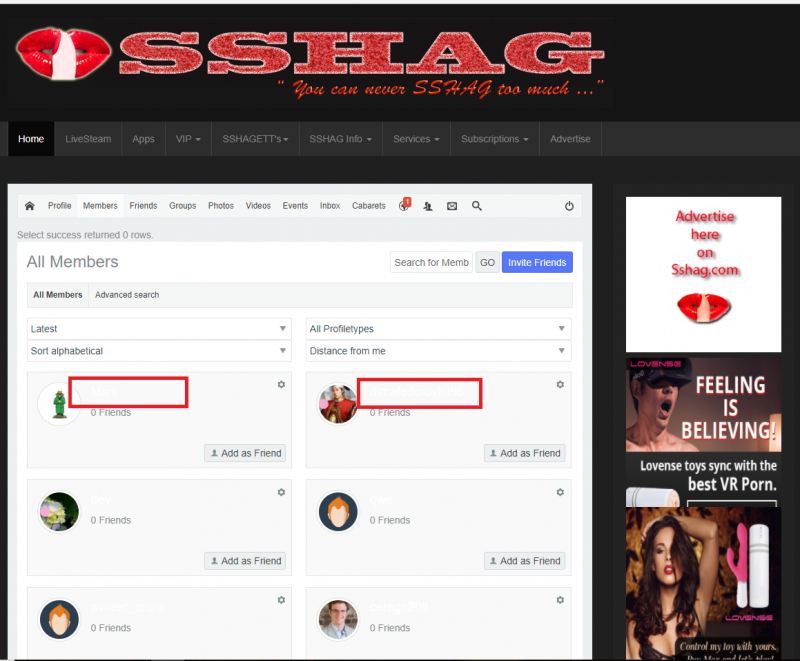The image size is (800, 661).
Task: Click the GO search button
Action: (487, 262)
